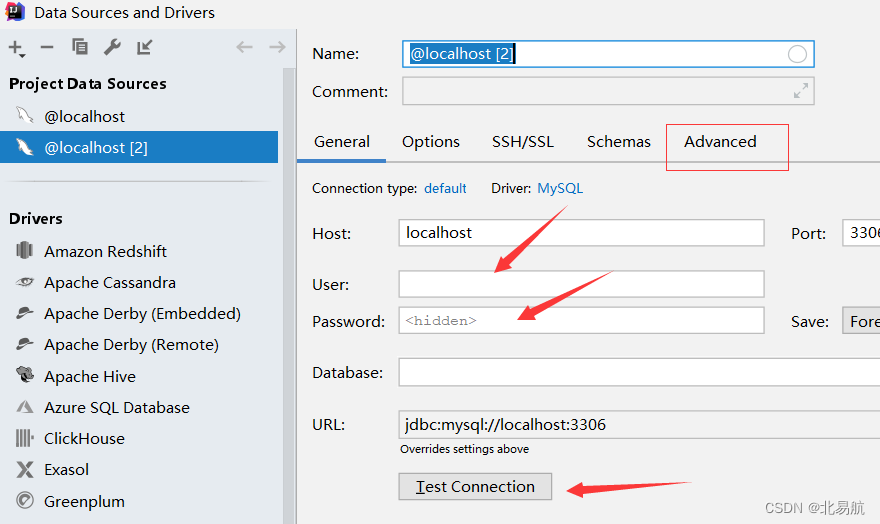Click the Host field containing localhost
The height and width of the screenshot is (524, 880).
pyautogui.click(x=581, y=233)
